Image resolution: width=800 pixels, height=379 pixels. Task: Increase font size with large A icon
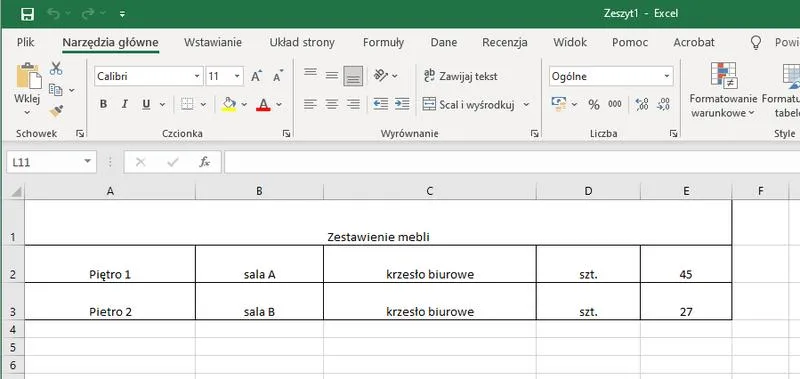point(257,77)
